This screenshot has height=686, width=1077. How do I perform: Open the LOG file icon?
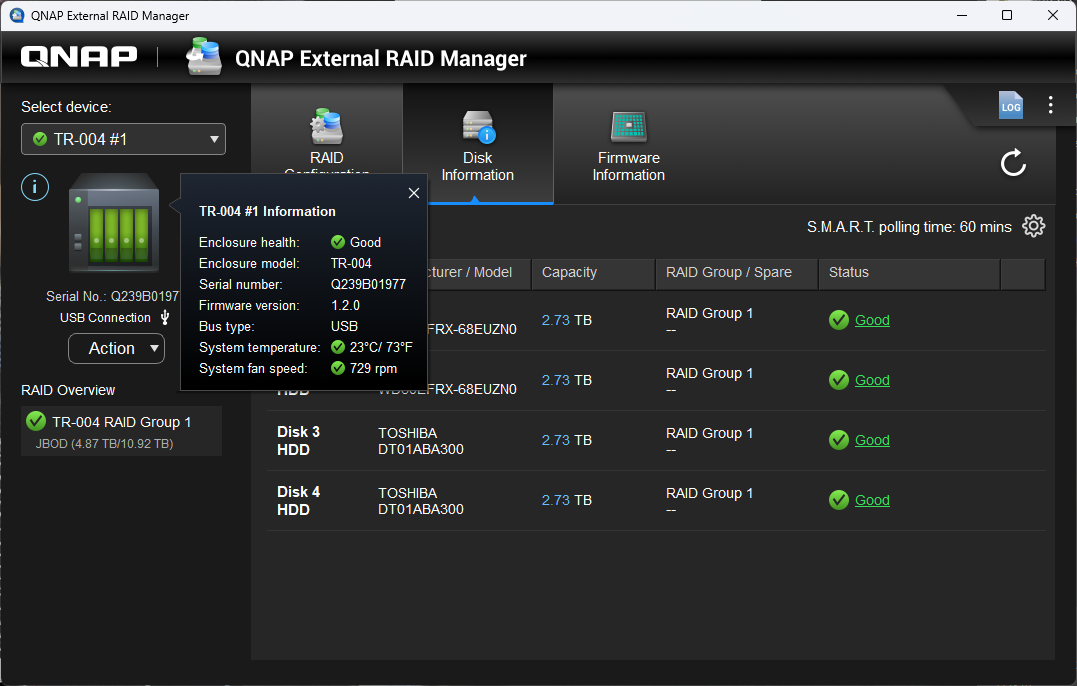[x=1011, y=106]
